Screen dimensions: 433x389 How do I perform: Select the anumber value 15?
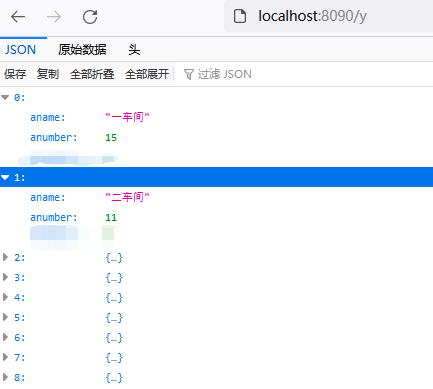point(111,138)
